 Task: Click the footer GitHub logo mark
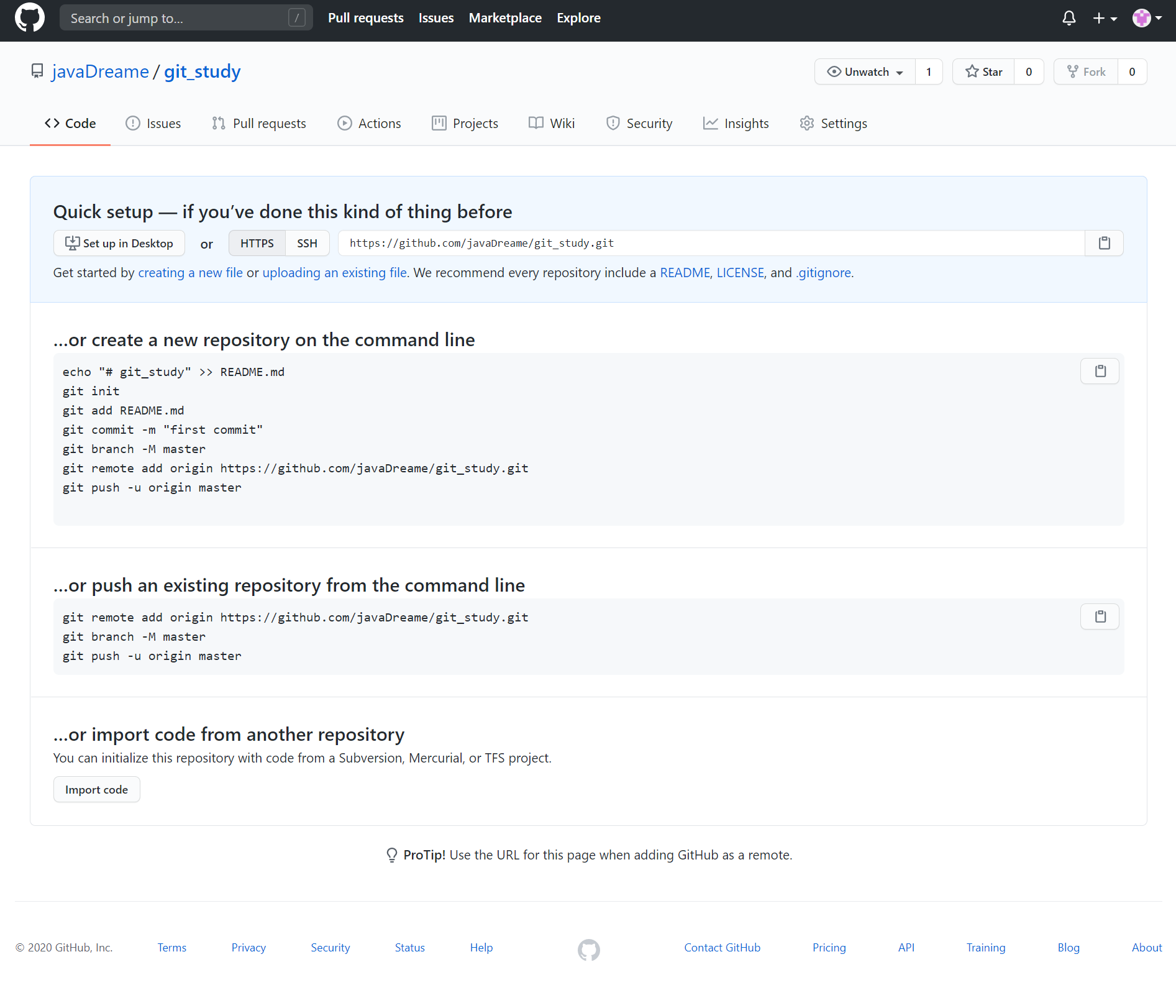point(588,950)
